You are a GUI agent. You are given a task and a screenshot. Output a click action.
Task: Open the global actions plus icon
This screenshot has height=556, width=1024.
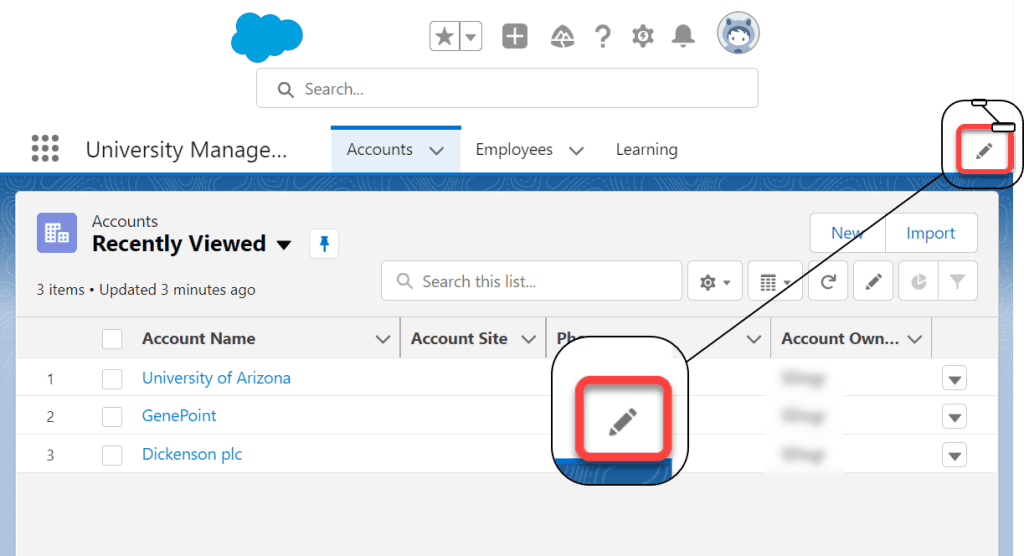(515, 36)
